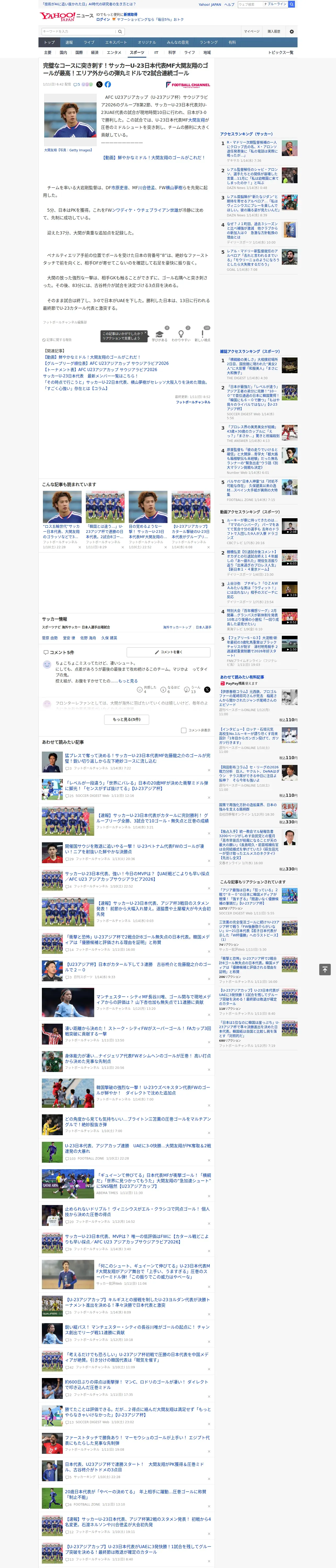
Task: React with 新しい視点 exclamation icon
Action: [x=203, y=334]
